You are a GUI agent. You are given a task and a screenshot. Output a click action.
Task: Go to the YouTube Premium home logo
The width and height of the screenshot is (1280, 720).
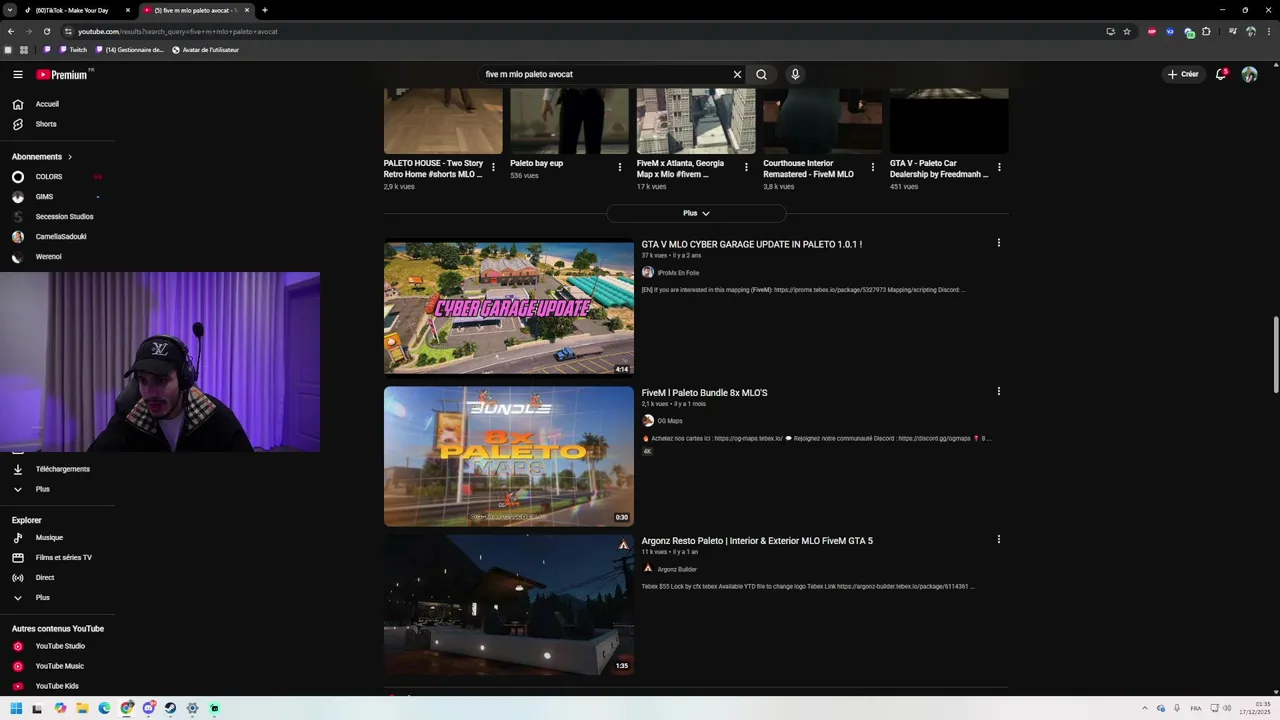62,74
